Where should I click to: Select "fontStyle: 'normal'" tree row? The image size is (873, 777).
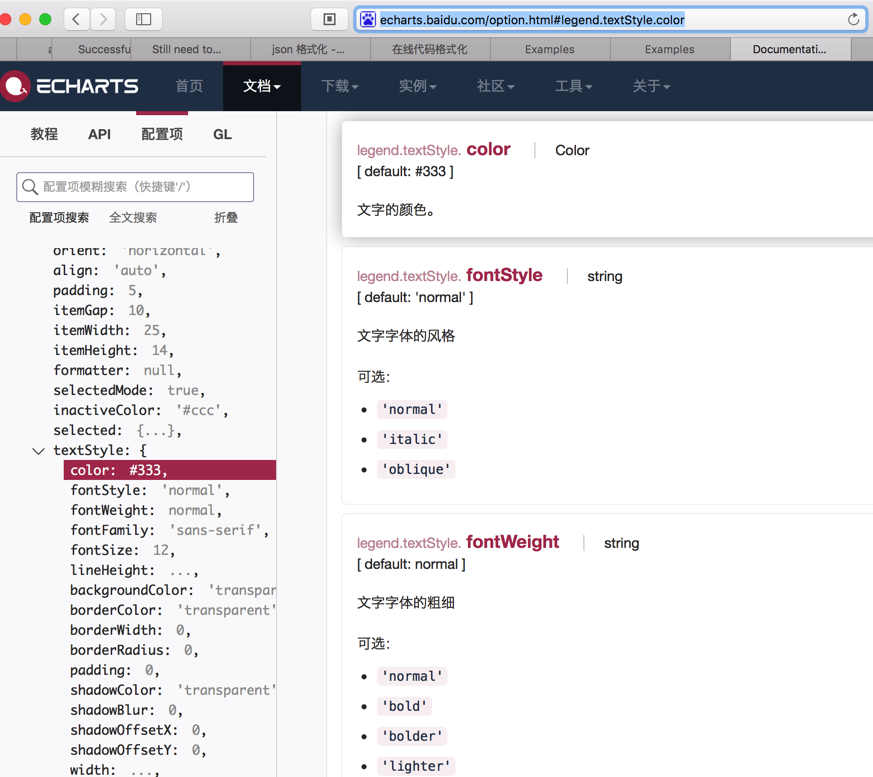pyautogui.click(x=150, y=490)
